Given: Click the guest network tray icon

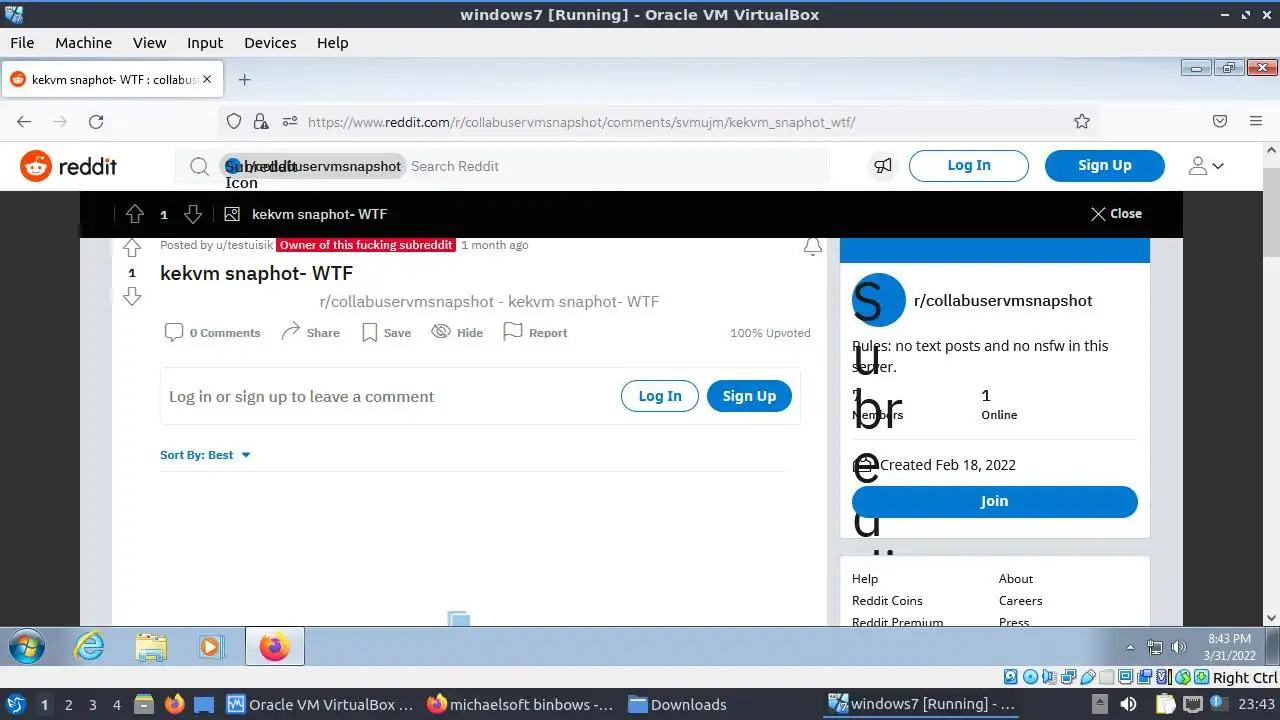Looking at the screenshot, I should click(1155, 647).
